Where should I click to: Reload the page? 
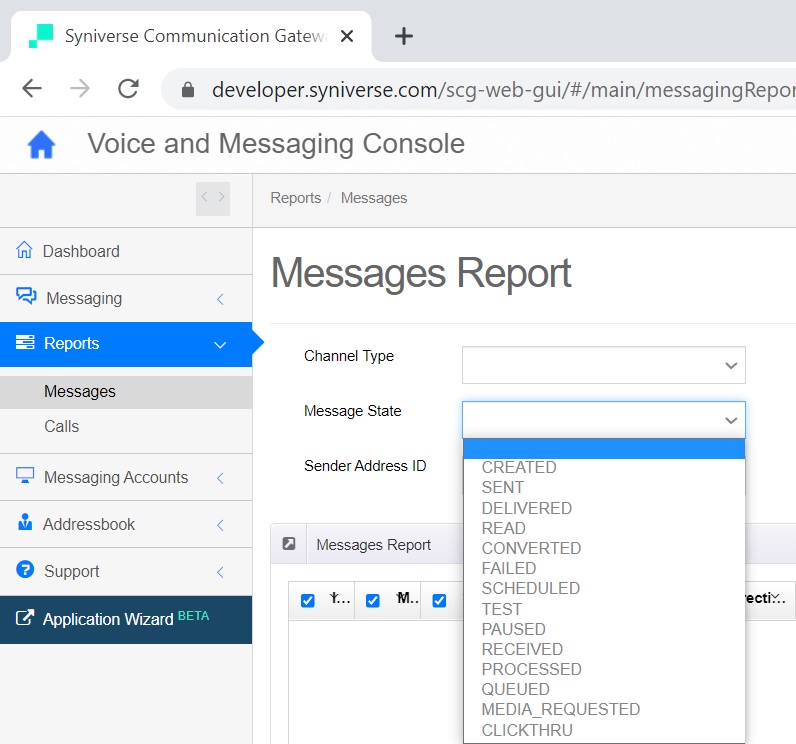(128, 88)
